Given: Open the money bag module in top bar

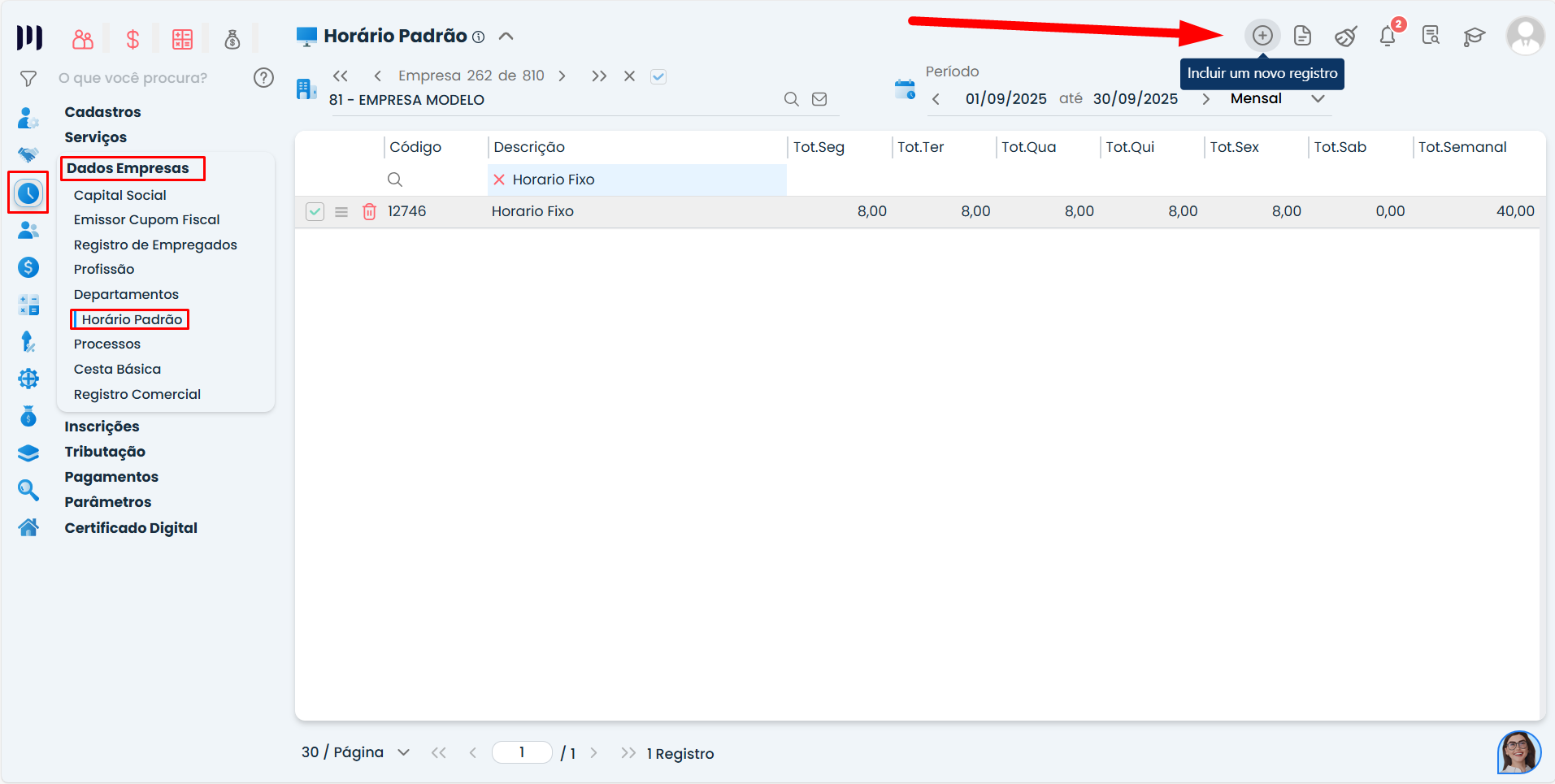Looking at the screenshot, I should pos(232,39).
